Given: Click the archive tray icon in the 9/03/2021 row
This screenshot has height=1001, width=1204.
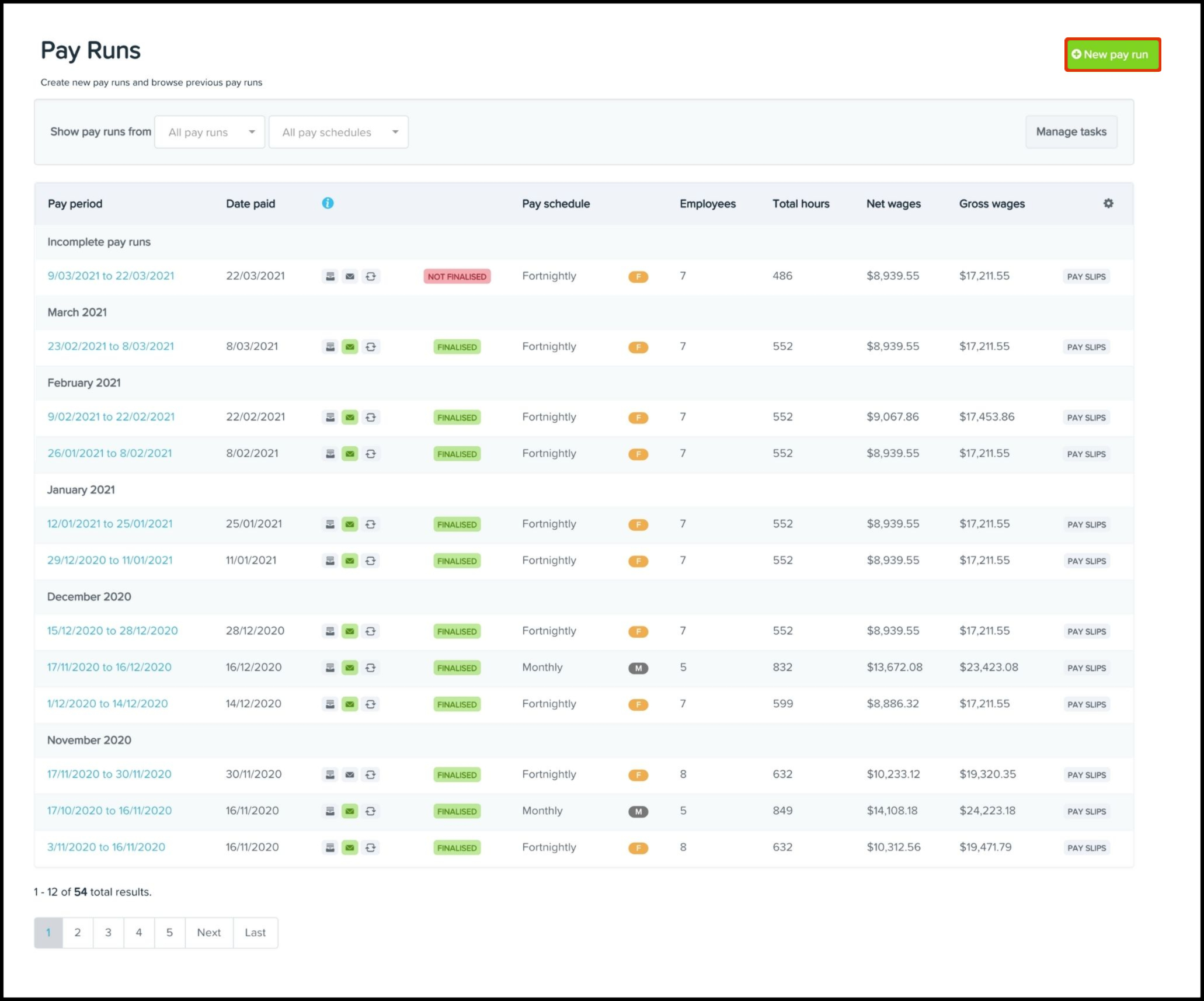Looking at the screenshot, I should [330, 276].
